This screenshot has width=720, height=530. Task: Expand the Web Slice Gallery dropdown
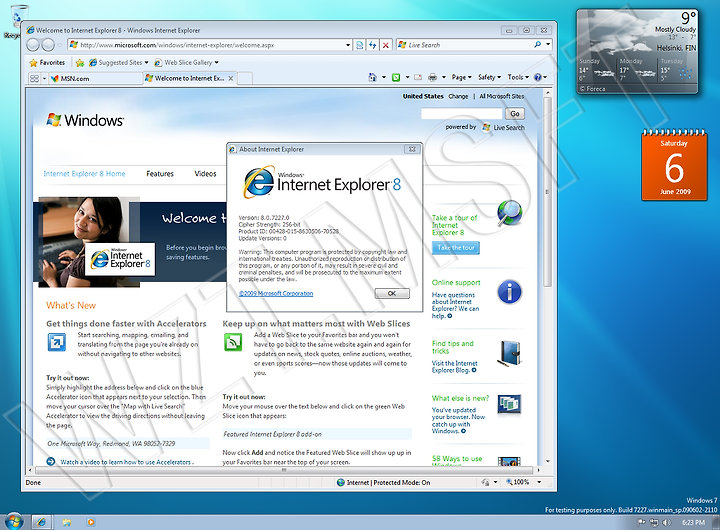click(216, 62)
